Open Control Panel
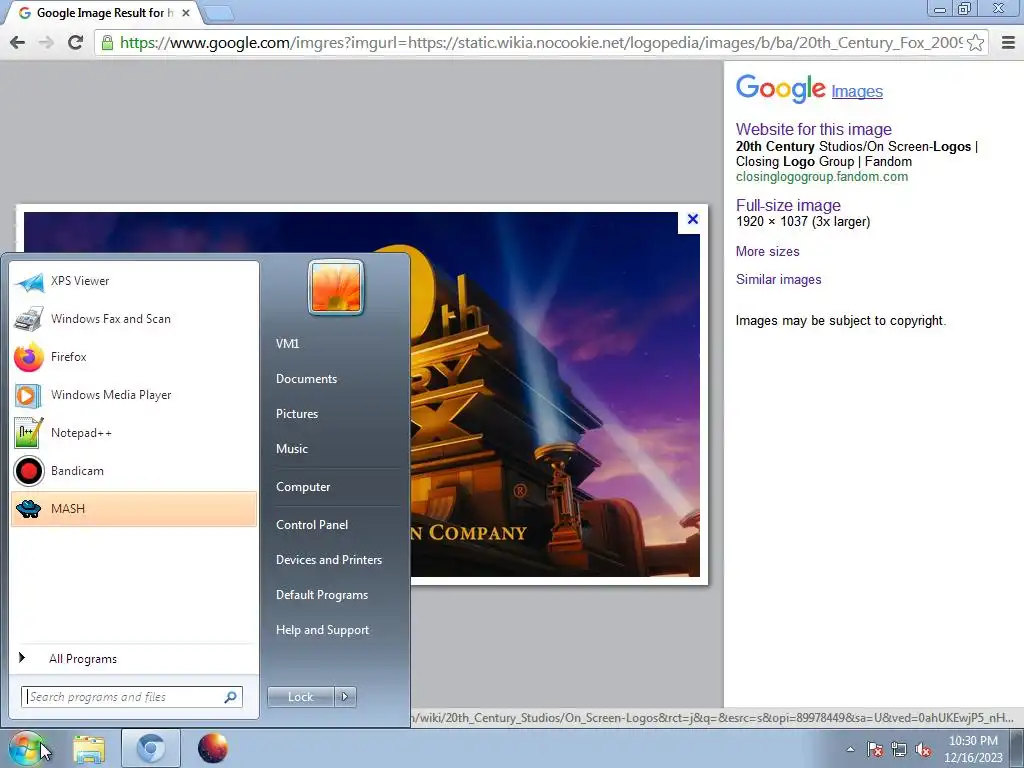 [x=312, y=525]
